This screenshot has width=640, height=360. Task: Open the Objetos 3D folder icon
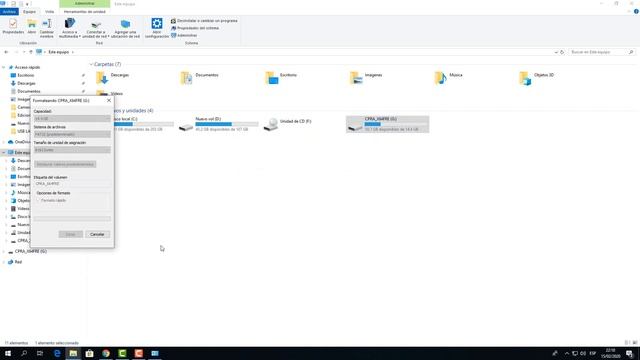pos(525,78)
